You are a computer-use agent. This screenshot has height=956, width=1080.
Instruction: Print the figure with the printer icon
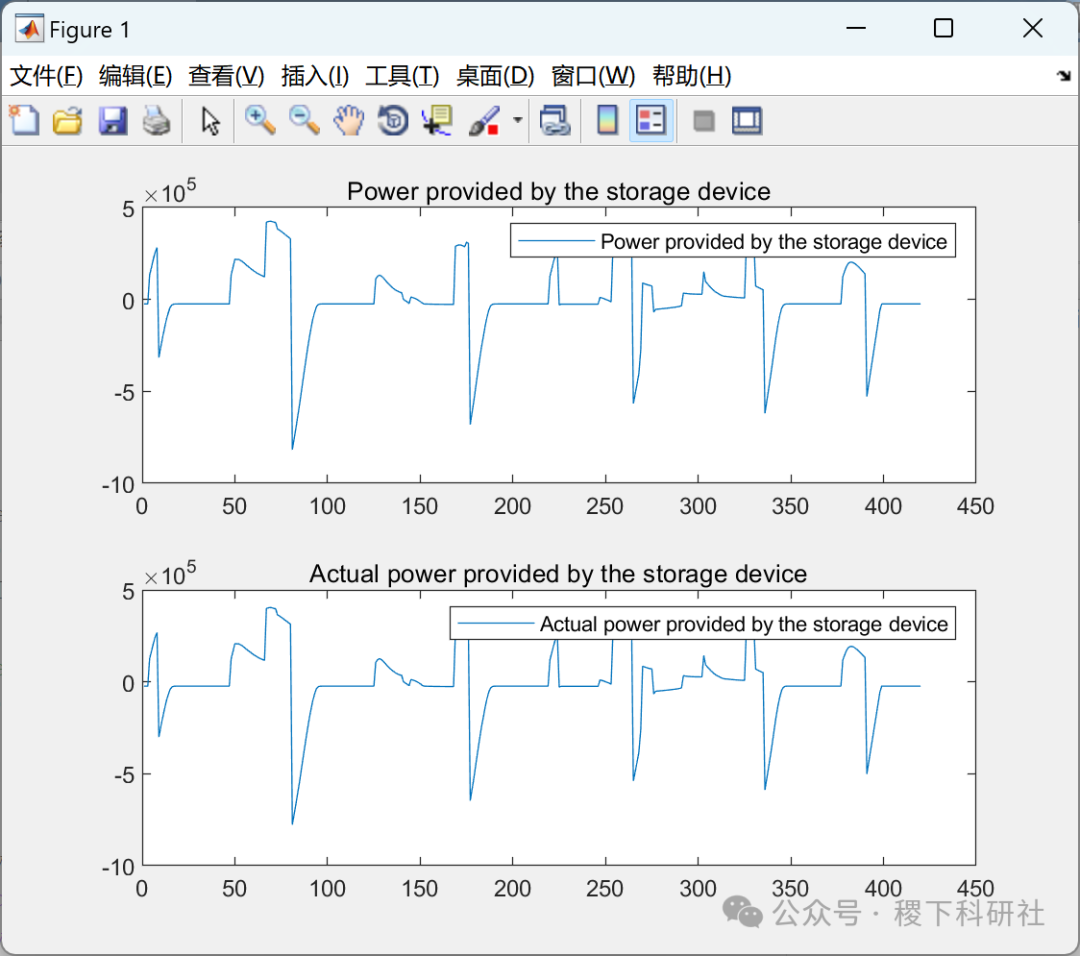coord(156,121)
